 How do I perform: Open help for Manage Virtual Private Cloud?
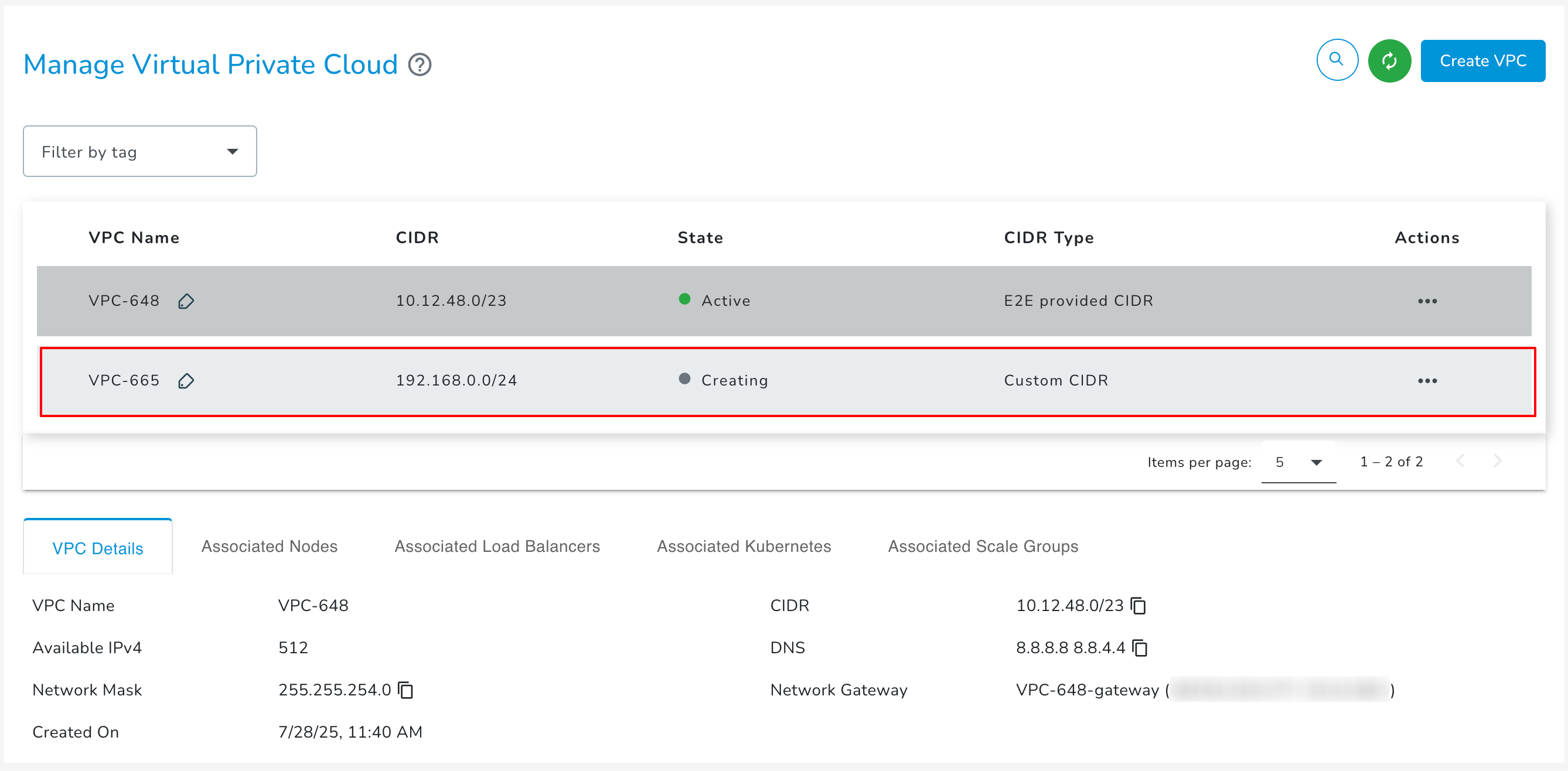(x=420, y=64)
